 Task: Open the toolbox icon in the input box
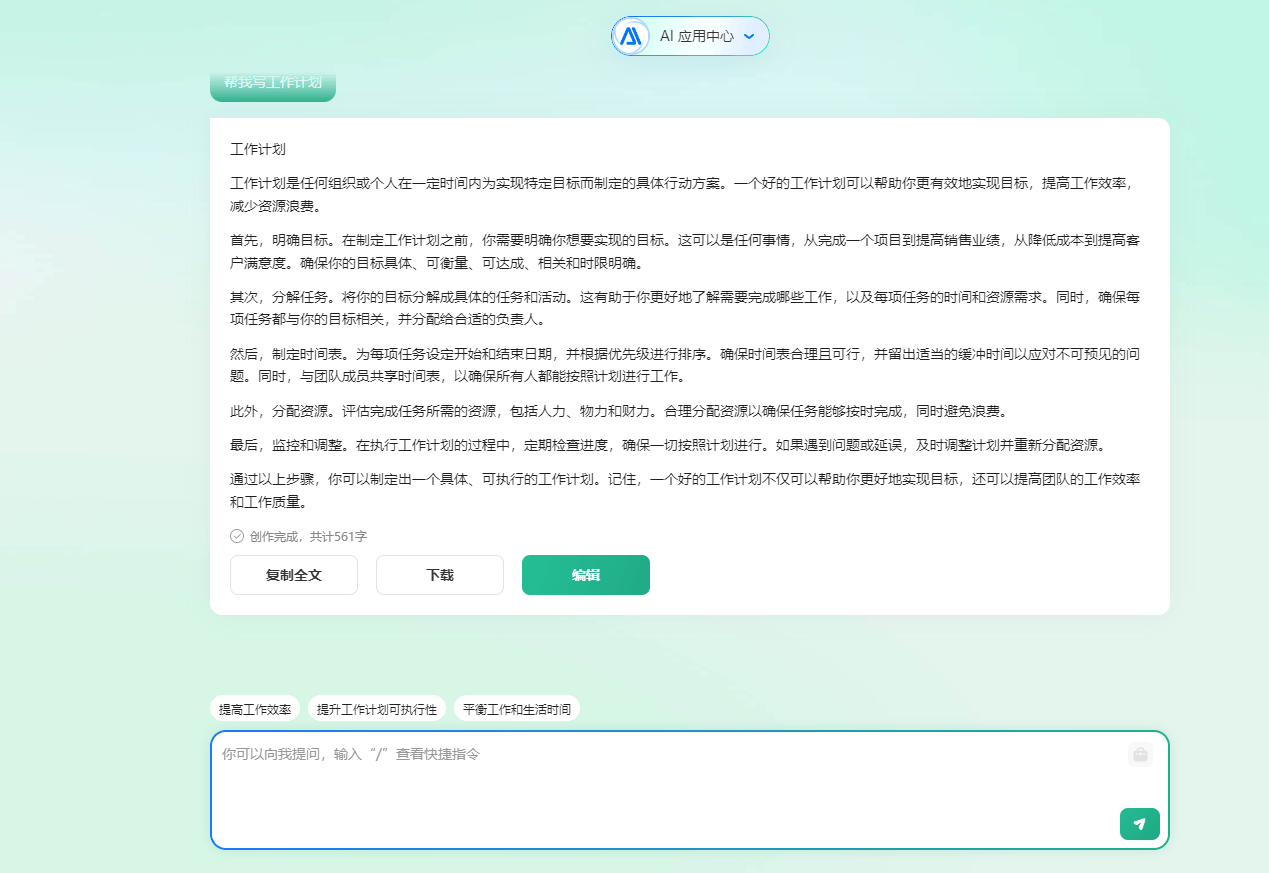1140,755
